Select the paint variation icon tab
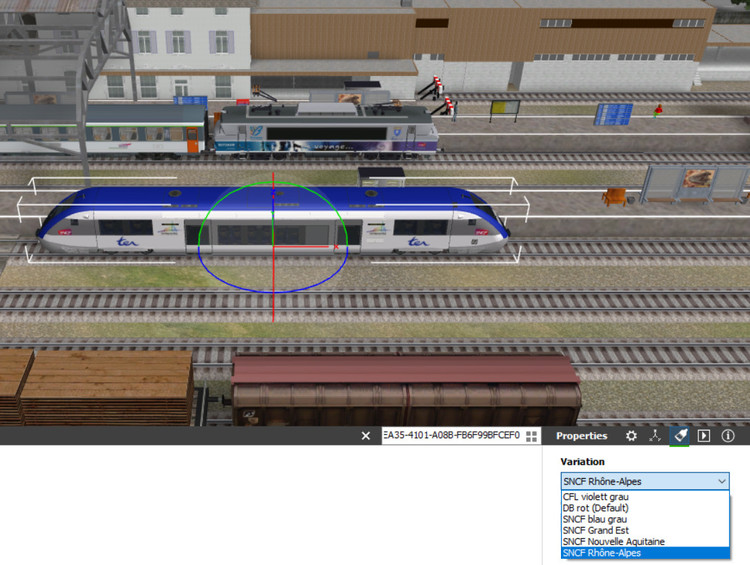This screenshot has height=565, width=750. [679, 436]
